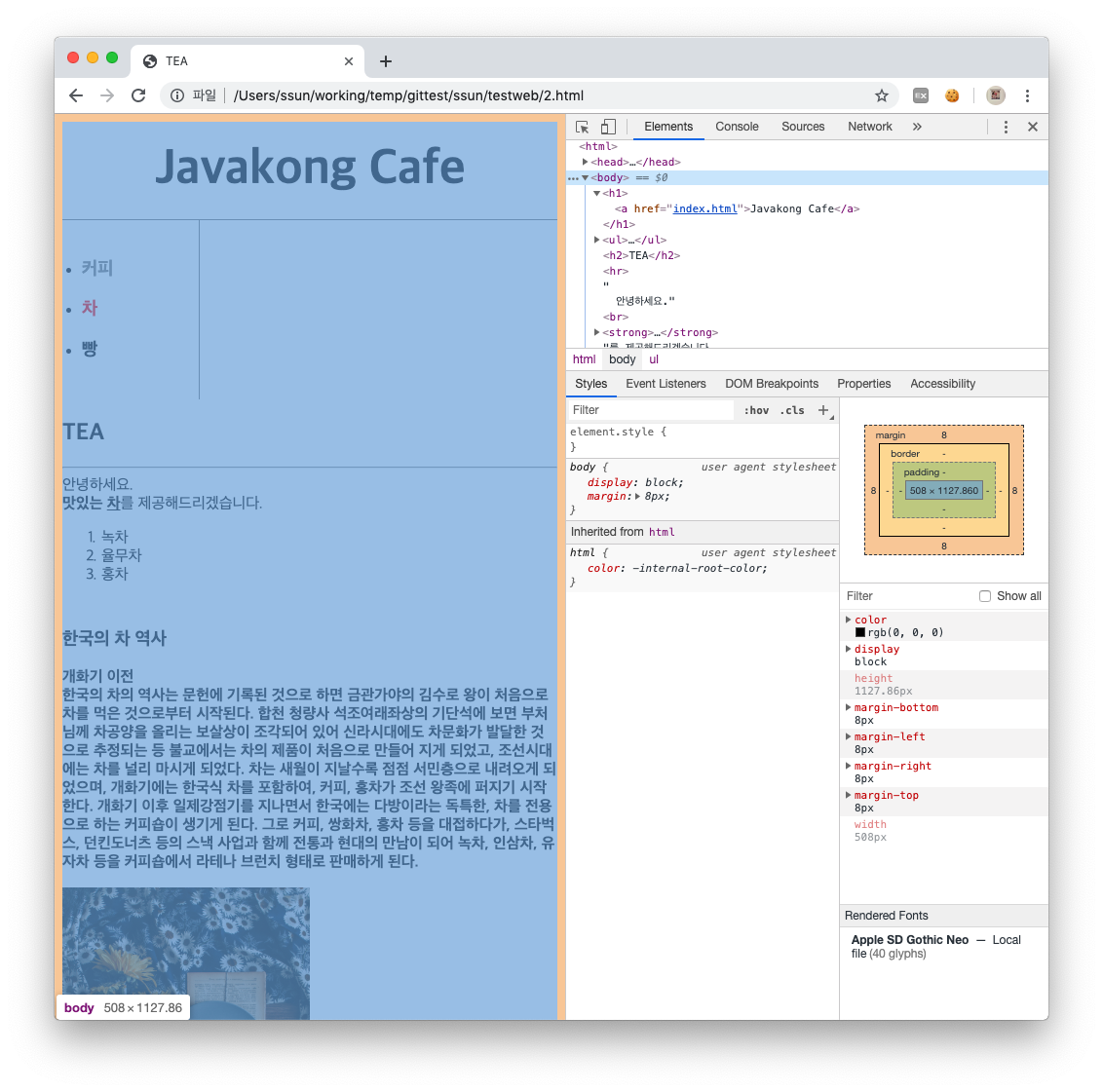Open DOM Breakpoints sub-tab
Screen dimensions: 1103x1092
coord(772,384)
